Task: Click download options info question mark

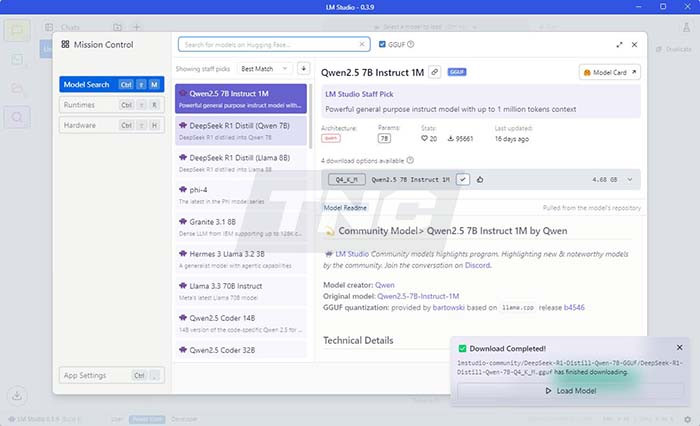Action: point(410,160)
